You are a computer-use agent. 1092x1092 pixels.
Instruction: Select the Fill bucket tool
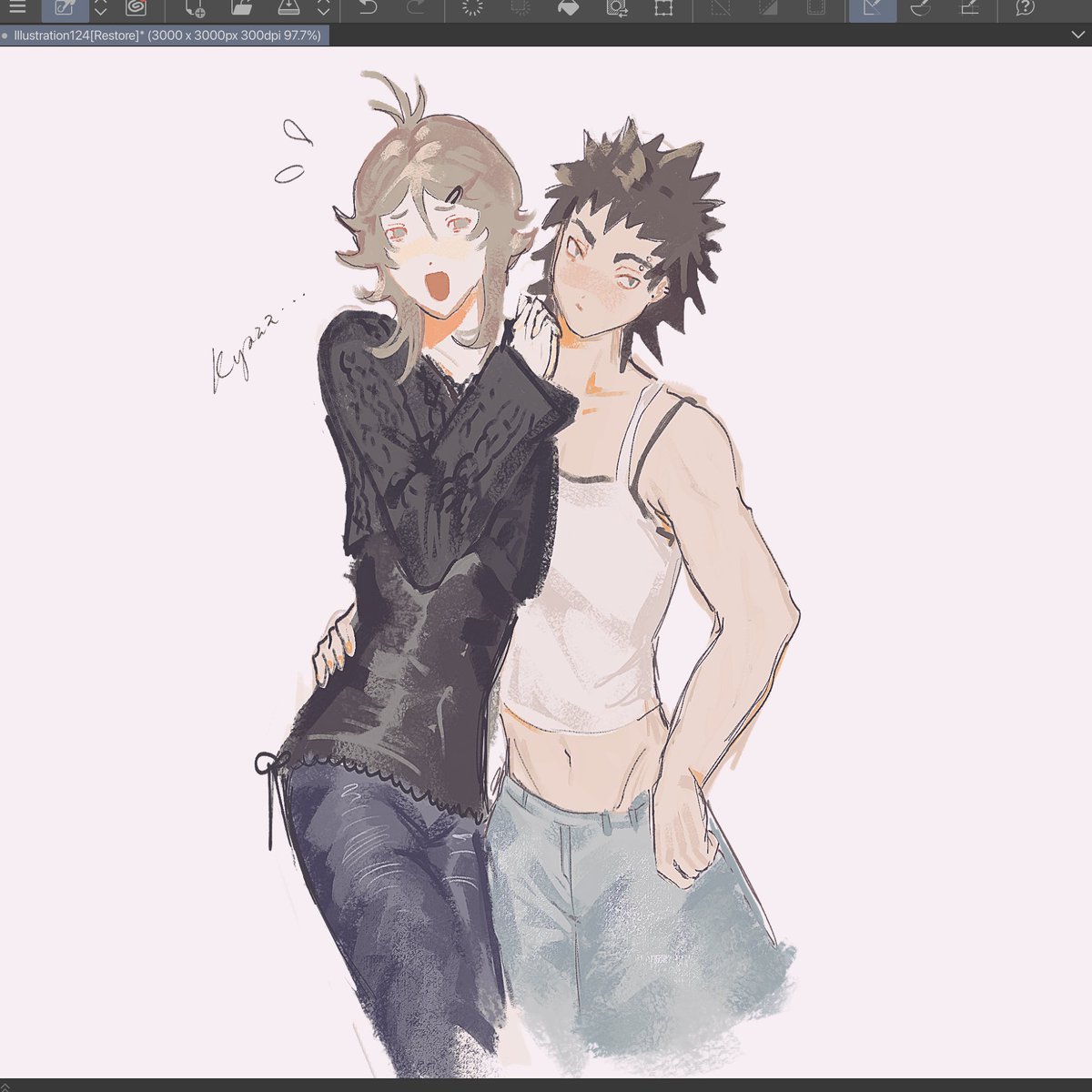(569, 10)
